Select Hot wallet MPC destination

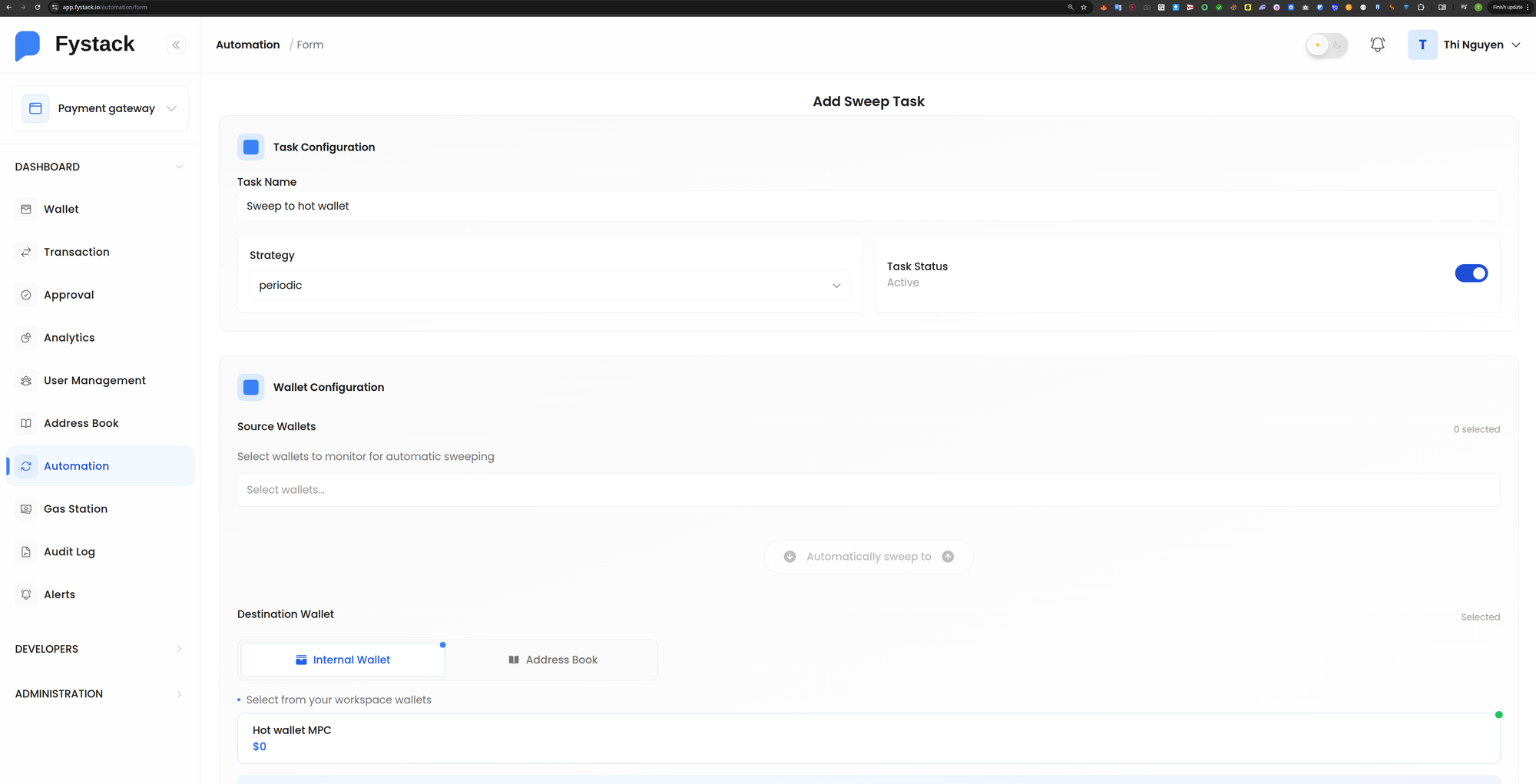point(868,739)
